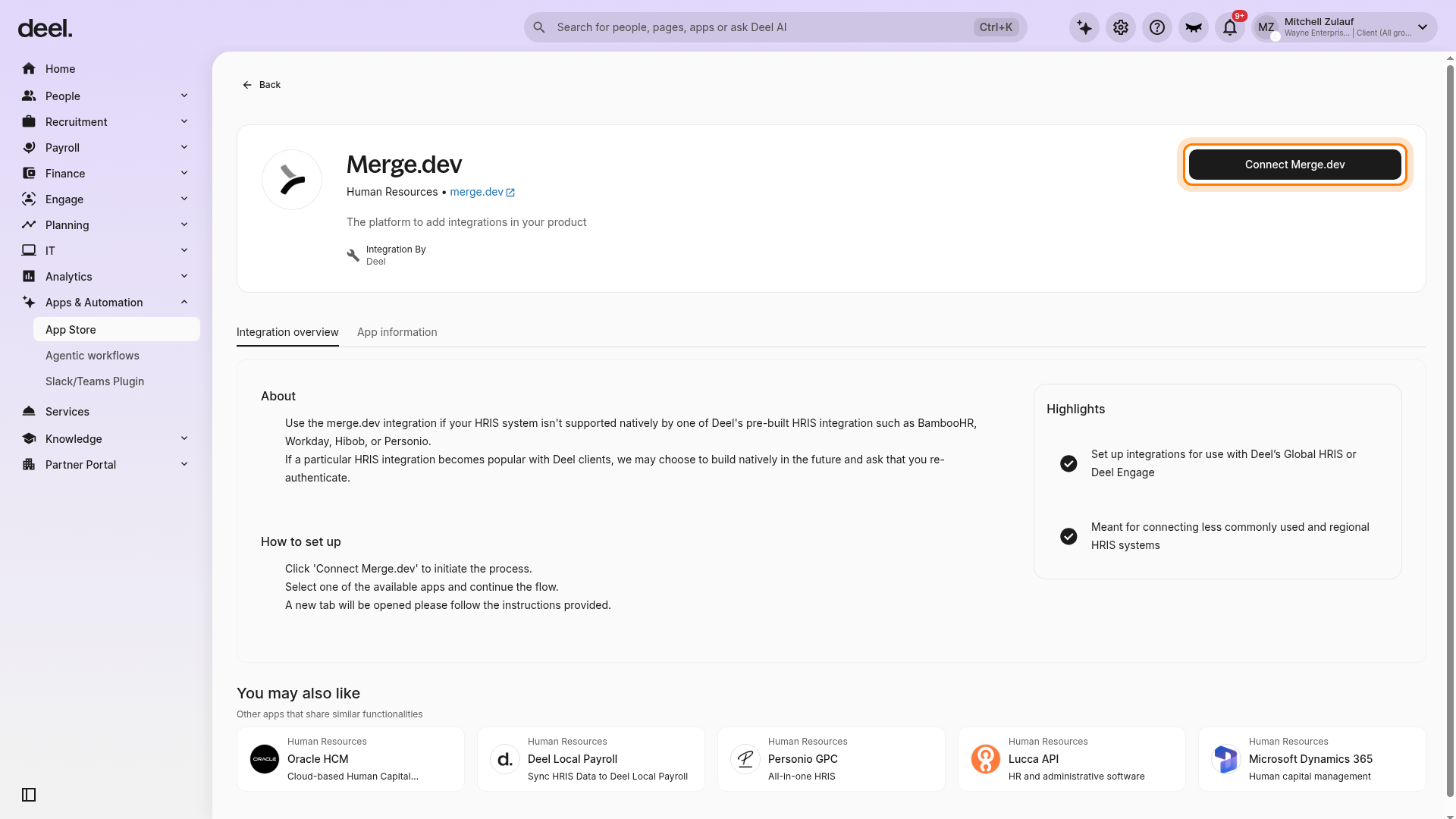1456x819 pixels.
Task: Select App Store in sidebar
Action: (117, 330)
